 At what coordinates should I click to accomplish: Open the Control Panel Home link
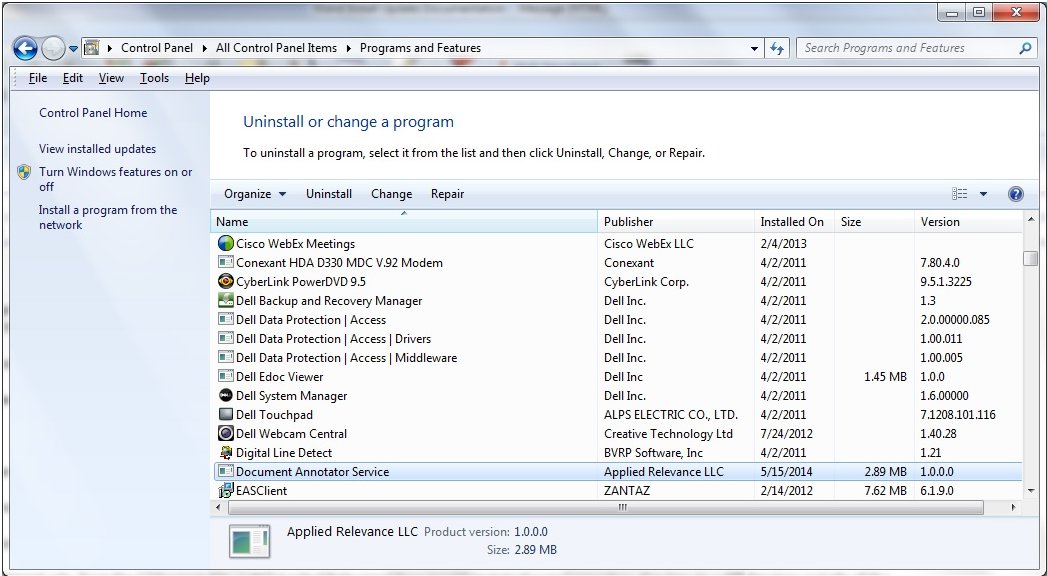point(93,113)
